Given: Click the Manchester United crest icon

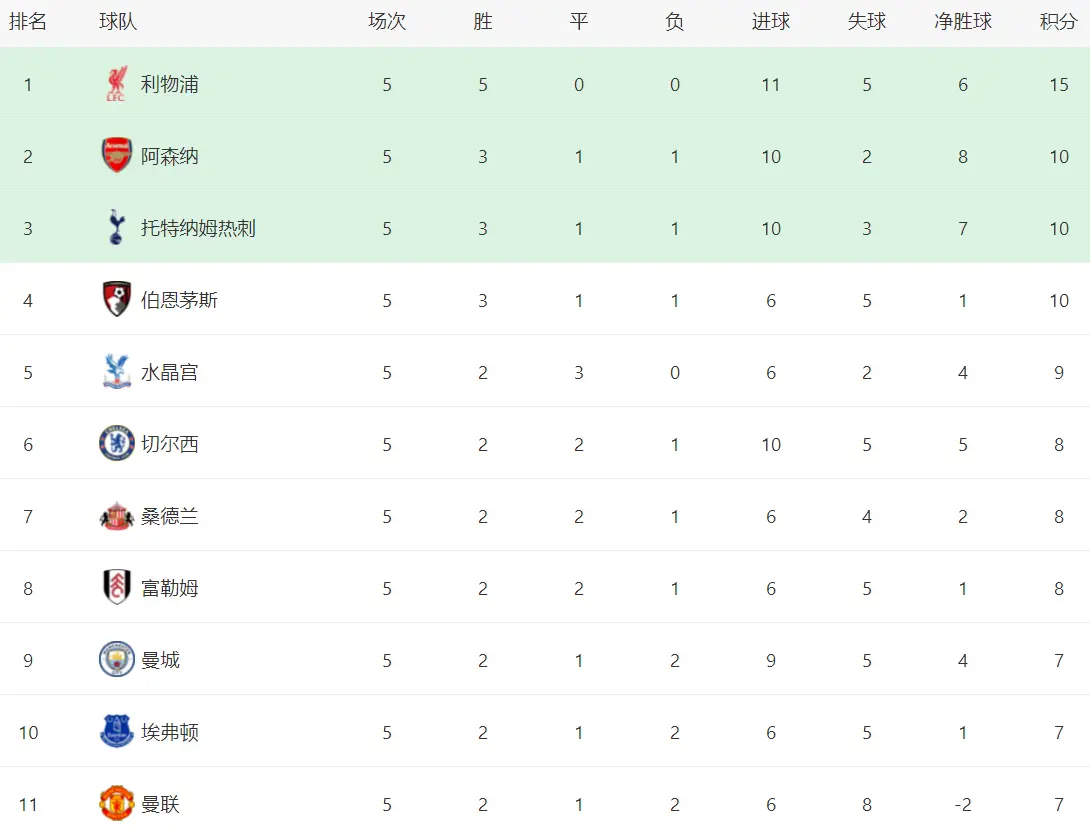Looking at the screenshot, I should (x=117, y=803).
